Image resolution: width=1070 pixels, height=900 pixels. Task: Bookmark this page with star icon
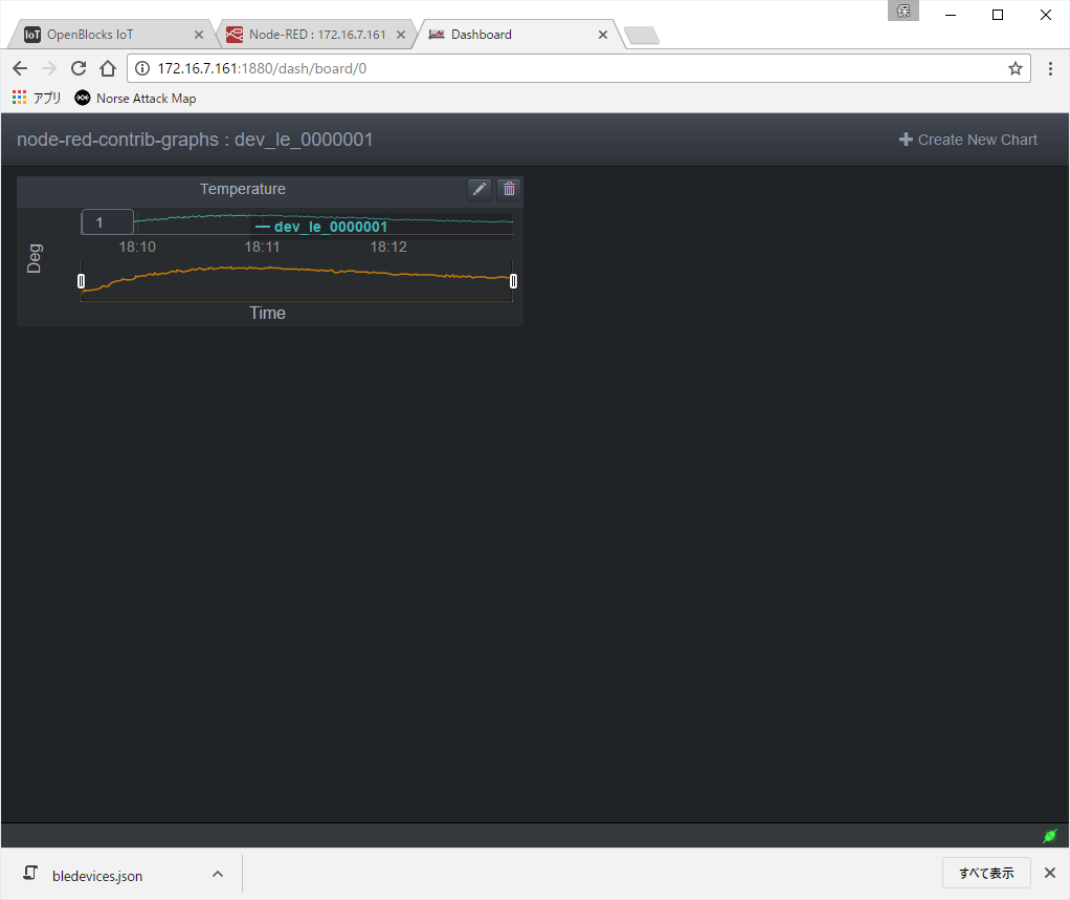(1015, 68)
